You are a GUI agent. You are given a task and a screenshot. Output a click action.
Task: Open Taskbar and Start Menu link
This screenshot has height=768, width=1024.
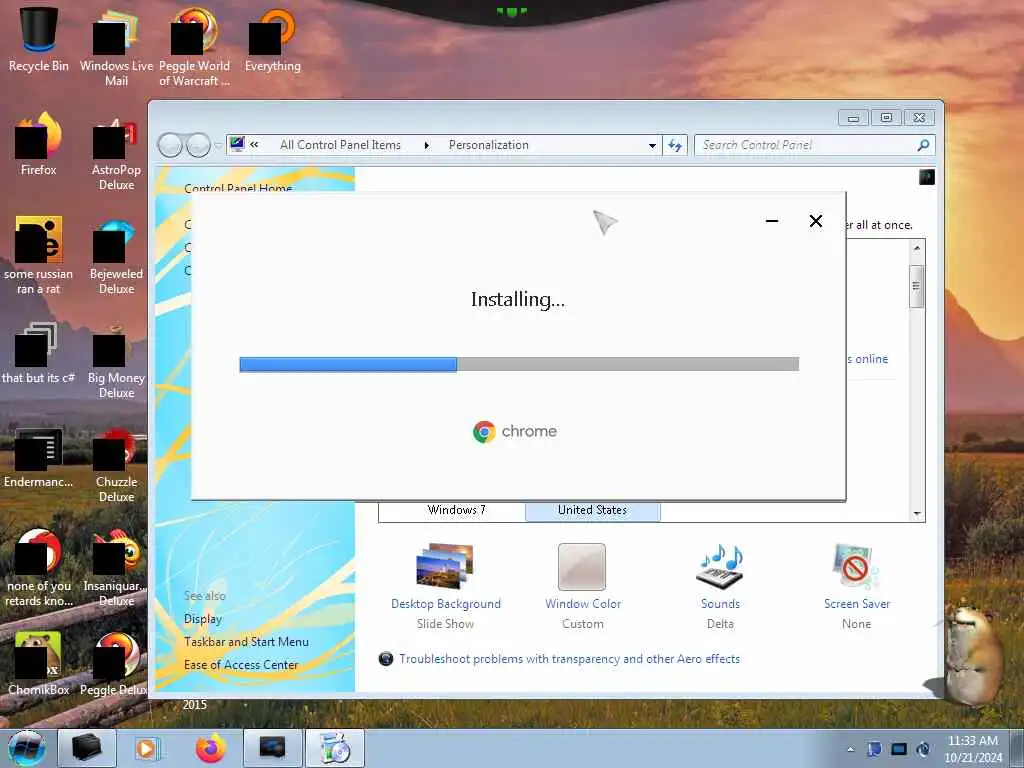246,641
